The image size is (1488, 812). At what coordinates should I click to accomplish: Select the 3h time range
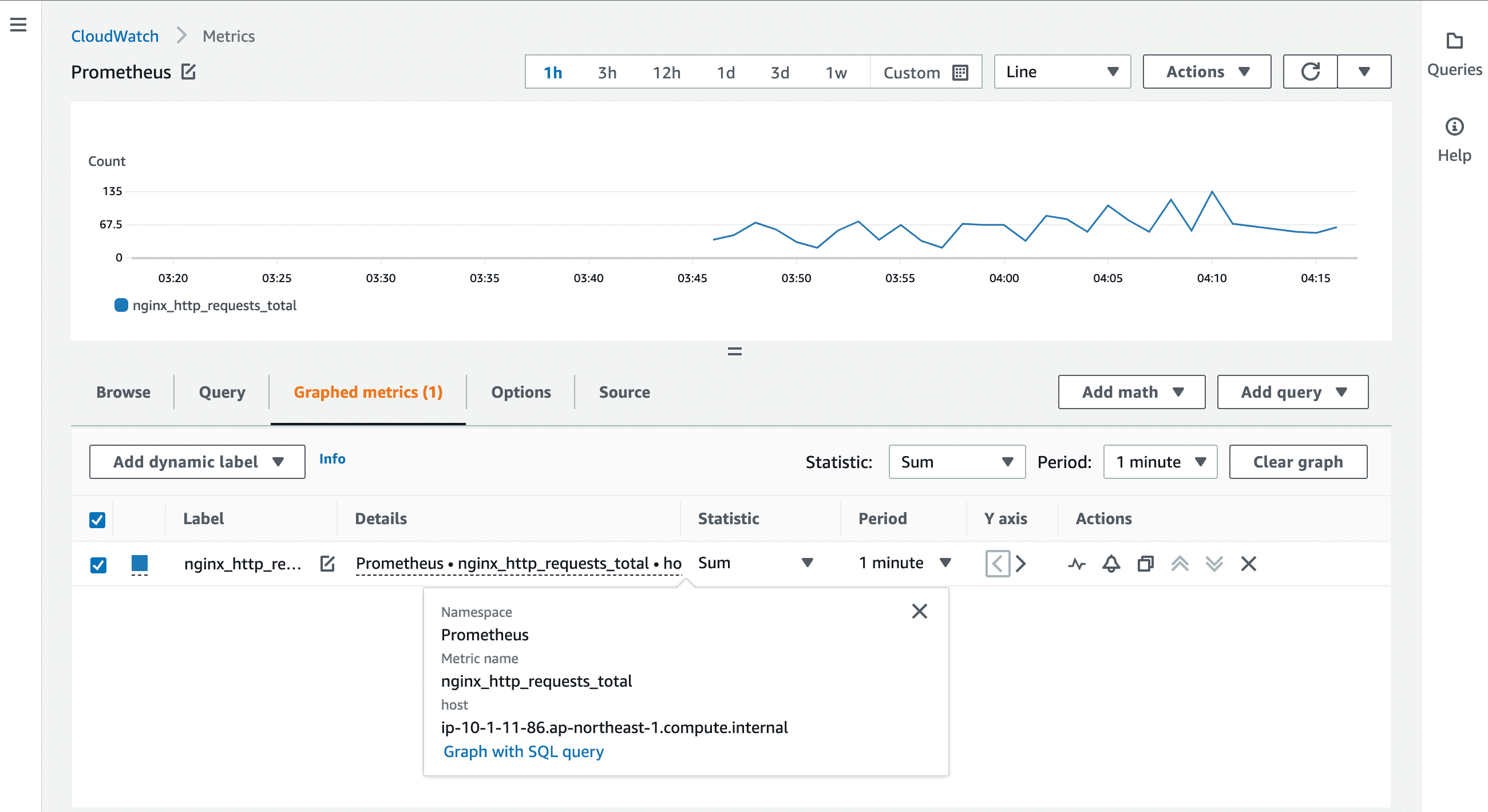pos(607,72)
